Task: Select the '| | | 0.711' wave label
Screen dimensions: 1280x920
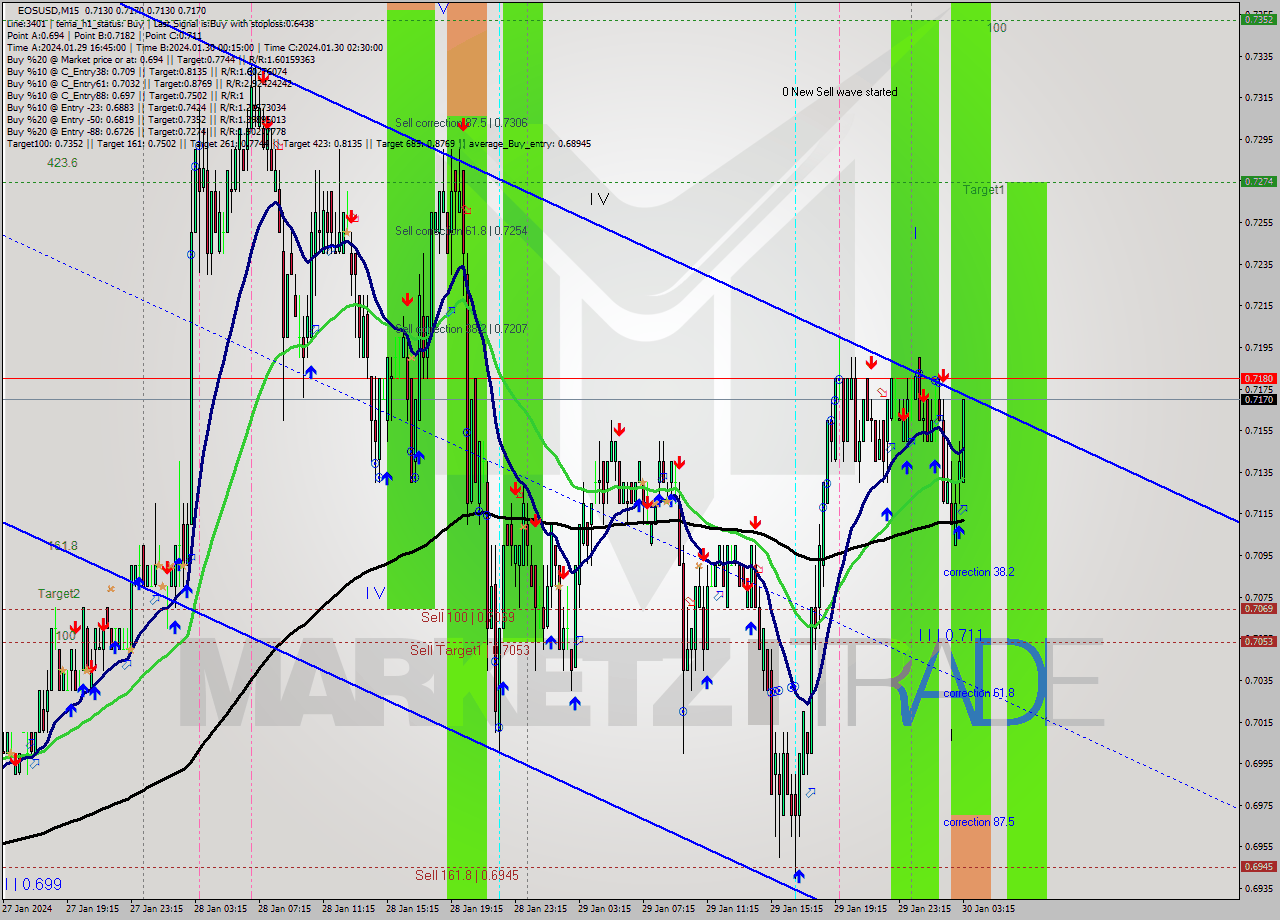Action: (x=951, y=635)
